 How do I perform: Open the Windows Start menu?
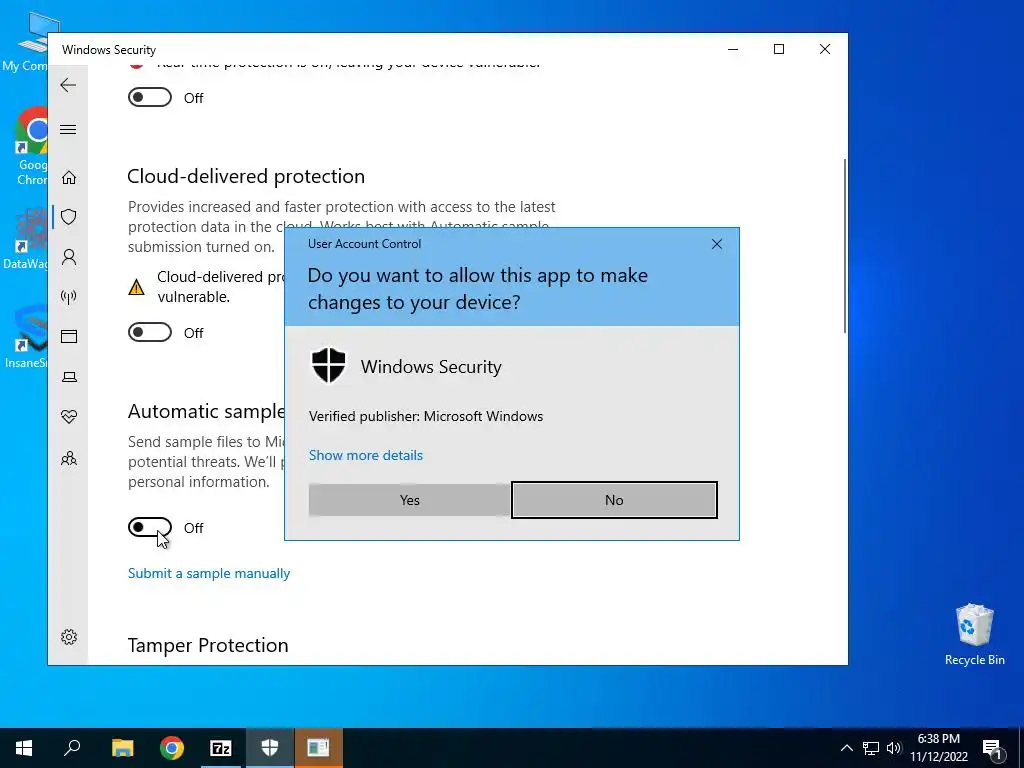(x=24, y=748)
